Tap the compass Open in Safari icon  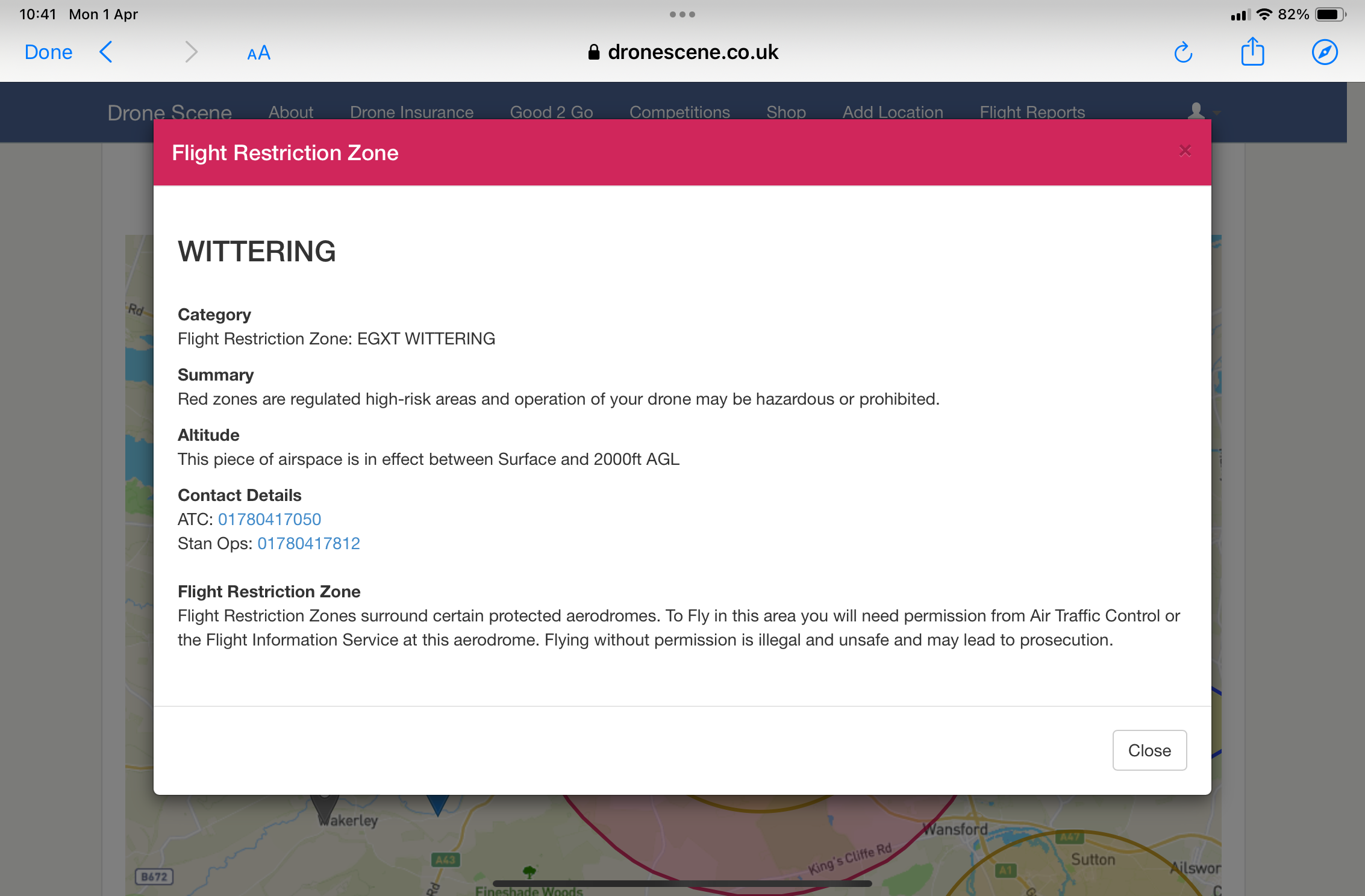(1324, 52)
